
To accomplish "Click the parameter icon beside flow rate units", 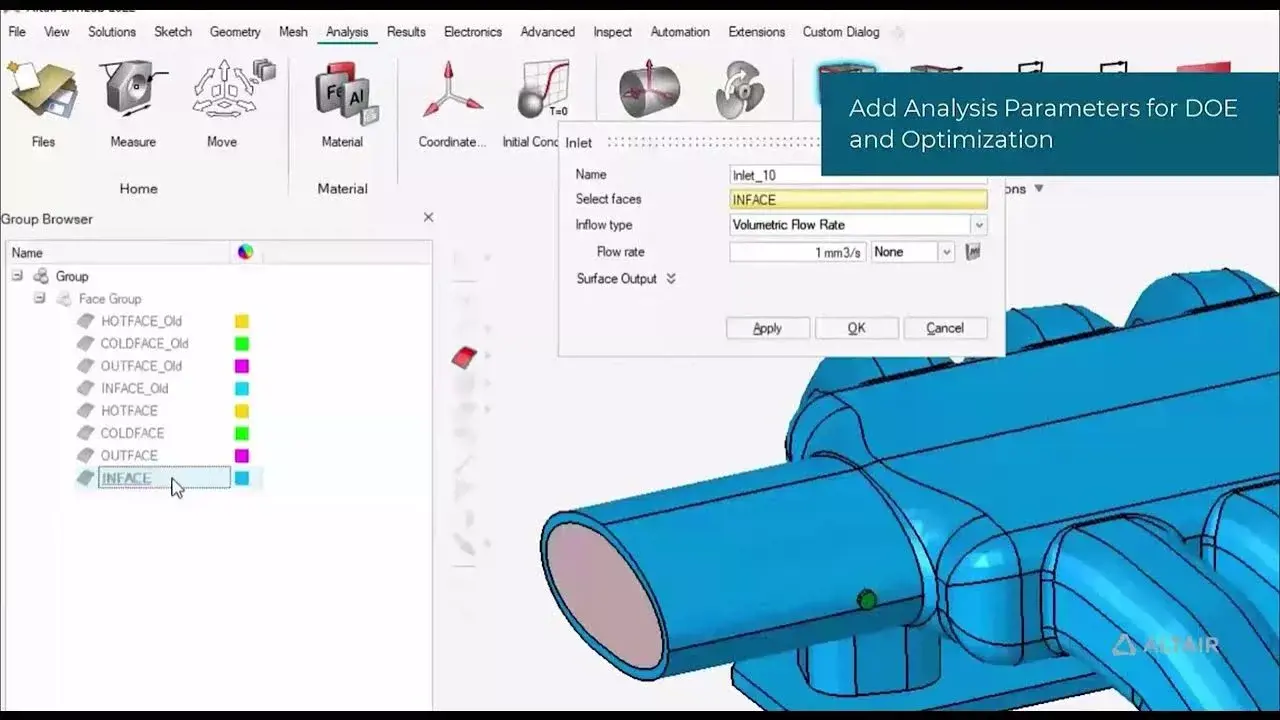I will (973, 252).
